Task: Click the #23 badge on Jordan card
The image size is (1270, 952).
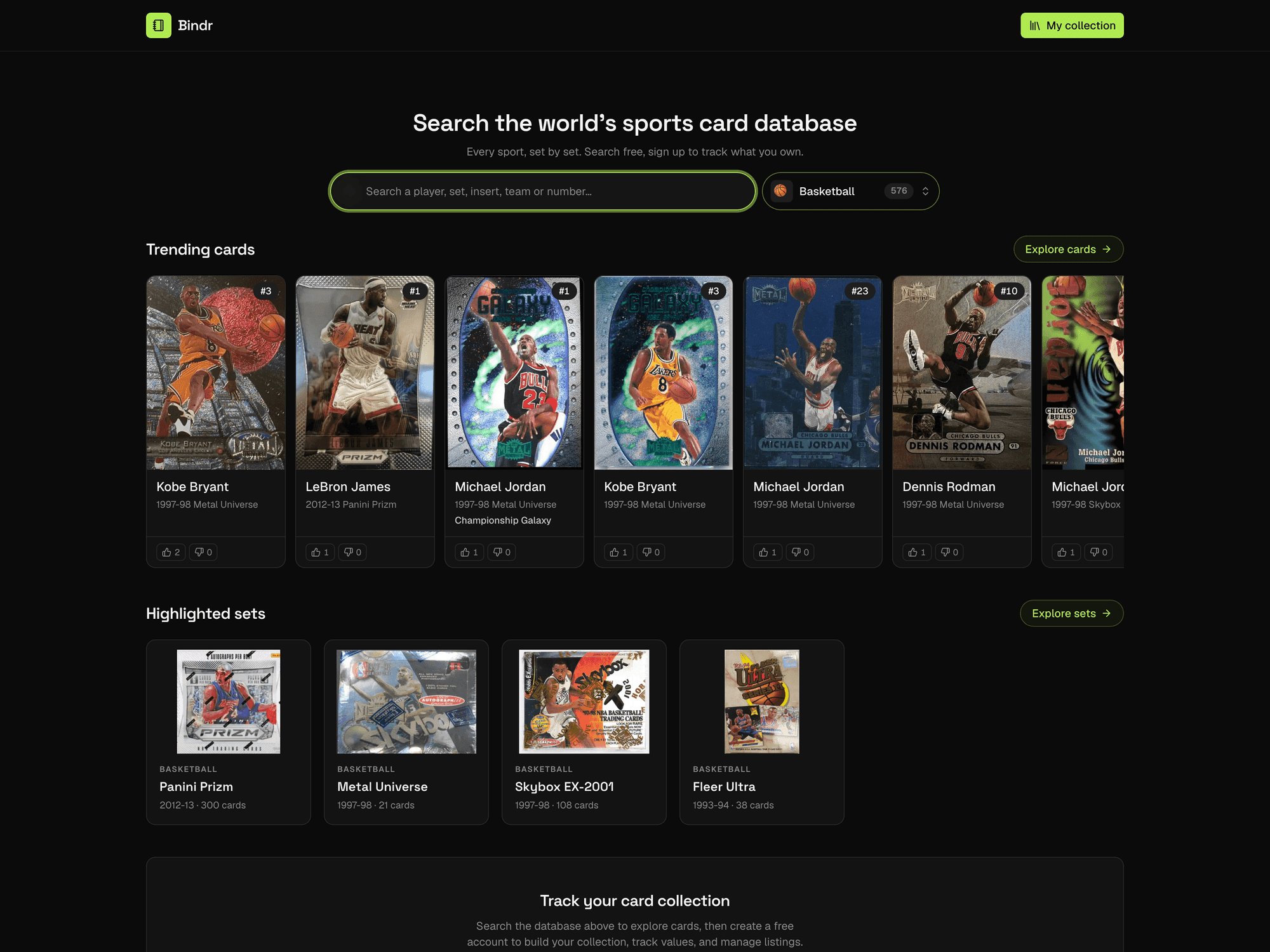Action: click(x=860, y=291)
